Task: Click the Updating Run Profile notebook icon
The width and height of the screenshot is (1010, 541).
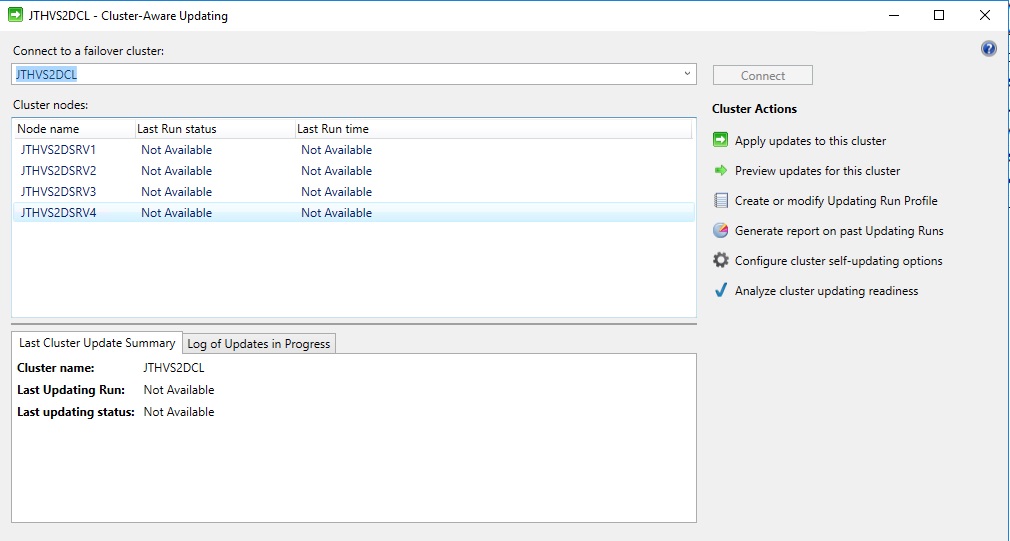Action: pyautogui.click(x=721, y=200)
